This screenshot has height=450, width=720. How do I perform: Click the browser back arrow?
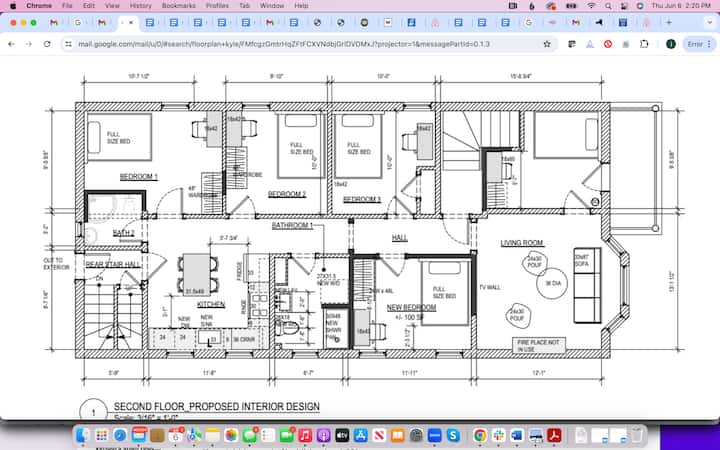pyautogui.click(x=11, y=44)
